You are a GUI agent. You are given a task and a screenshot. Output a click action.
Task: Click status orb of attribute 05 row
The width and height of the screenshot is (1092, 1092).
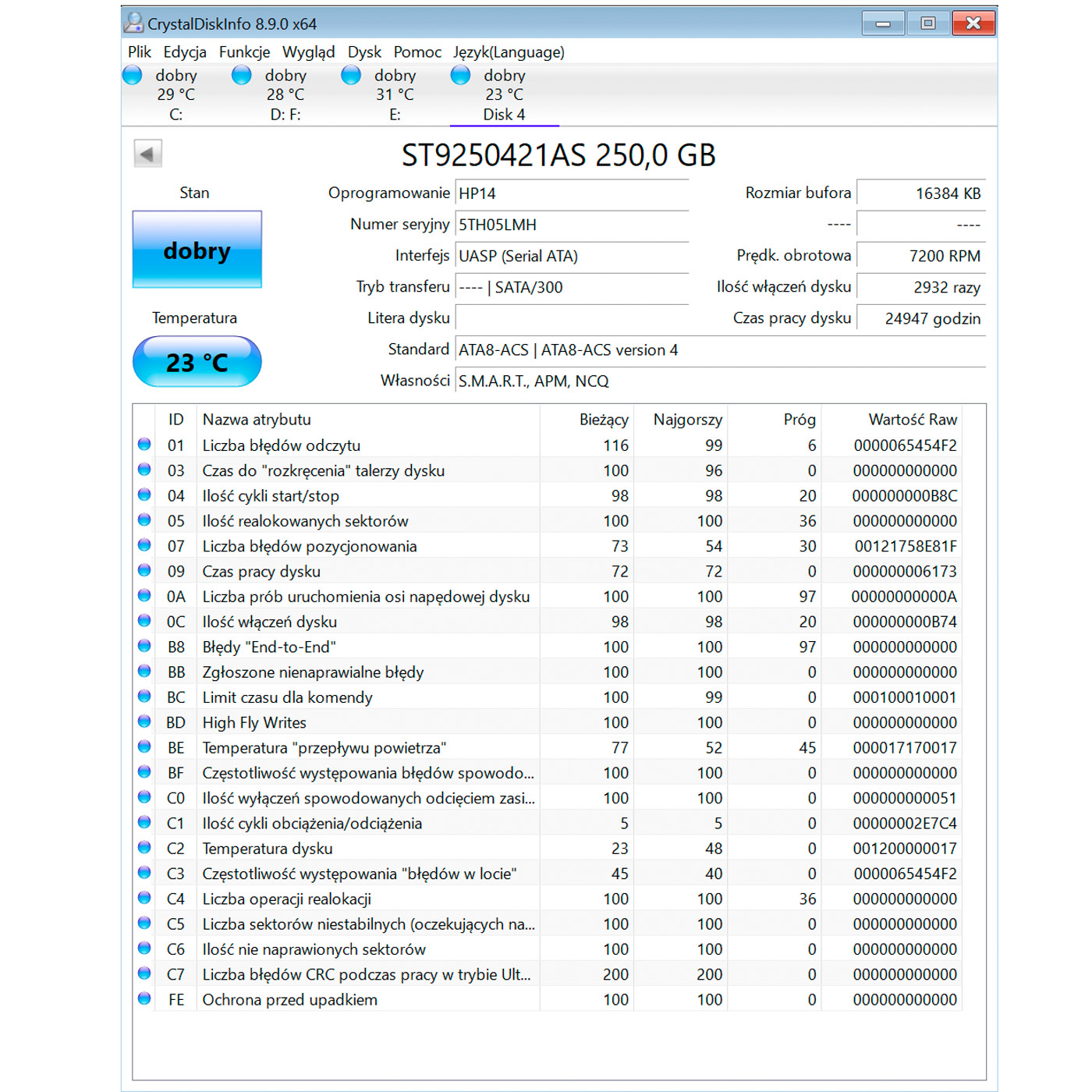tap(144, 520)
